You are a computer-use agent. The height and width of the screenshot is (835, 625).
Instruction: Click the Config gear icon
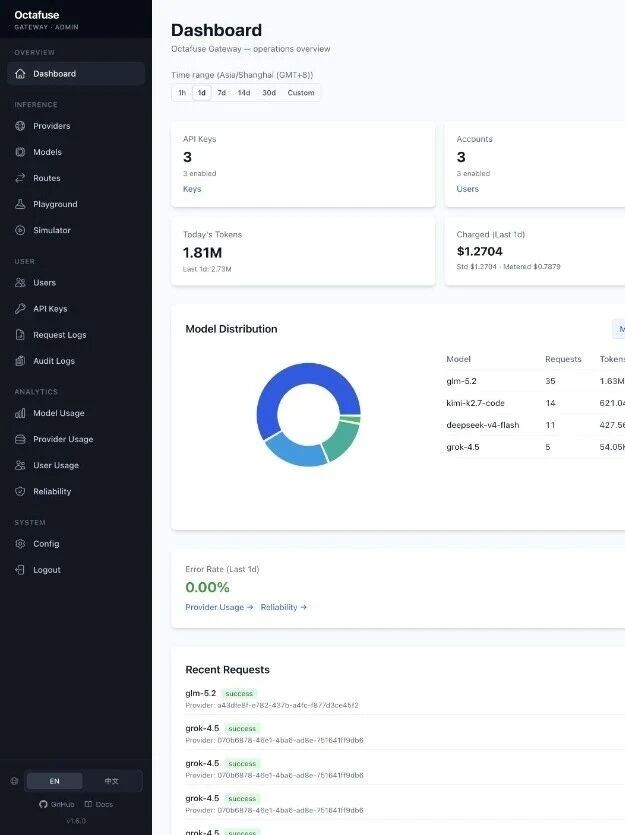tap(20, 544)
